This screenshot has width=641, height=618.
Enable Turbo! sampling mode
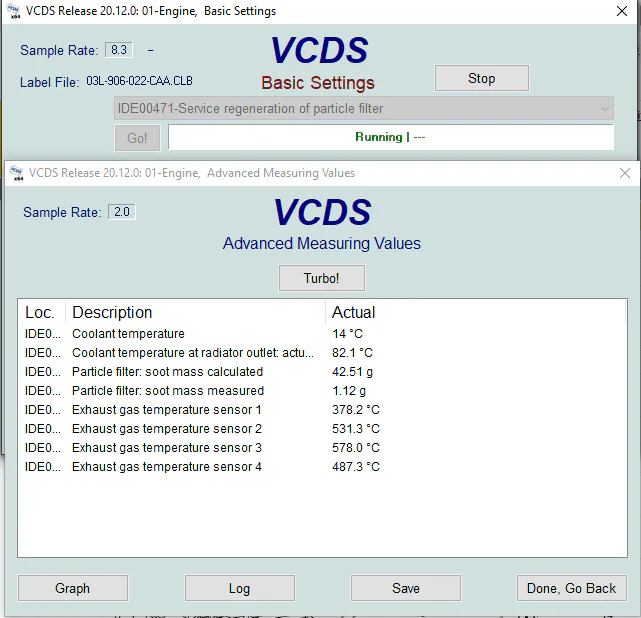pyautogui.click(x=321, y=278)
